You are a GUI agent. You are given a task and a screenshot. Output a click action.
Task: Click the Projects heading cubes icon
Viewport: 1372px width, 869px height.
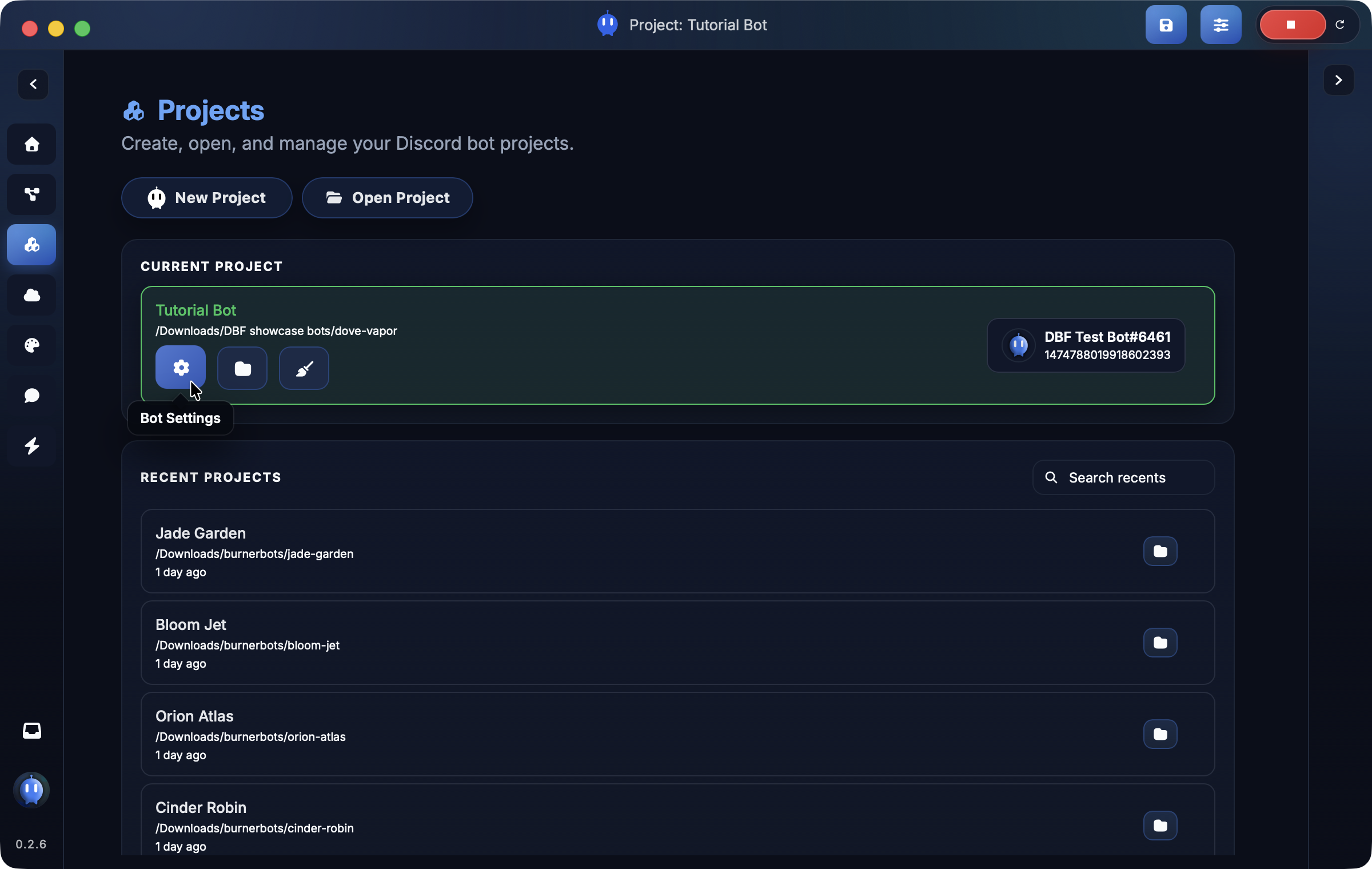click(134, 111)
